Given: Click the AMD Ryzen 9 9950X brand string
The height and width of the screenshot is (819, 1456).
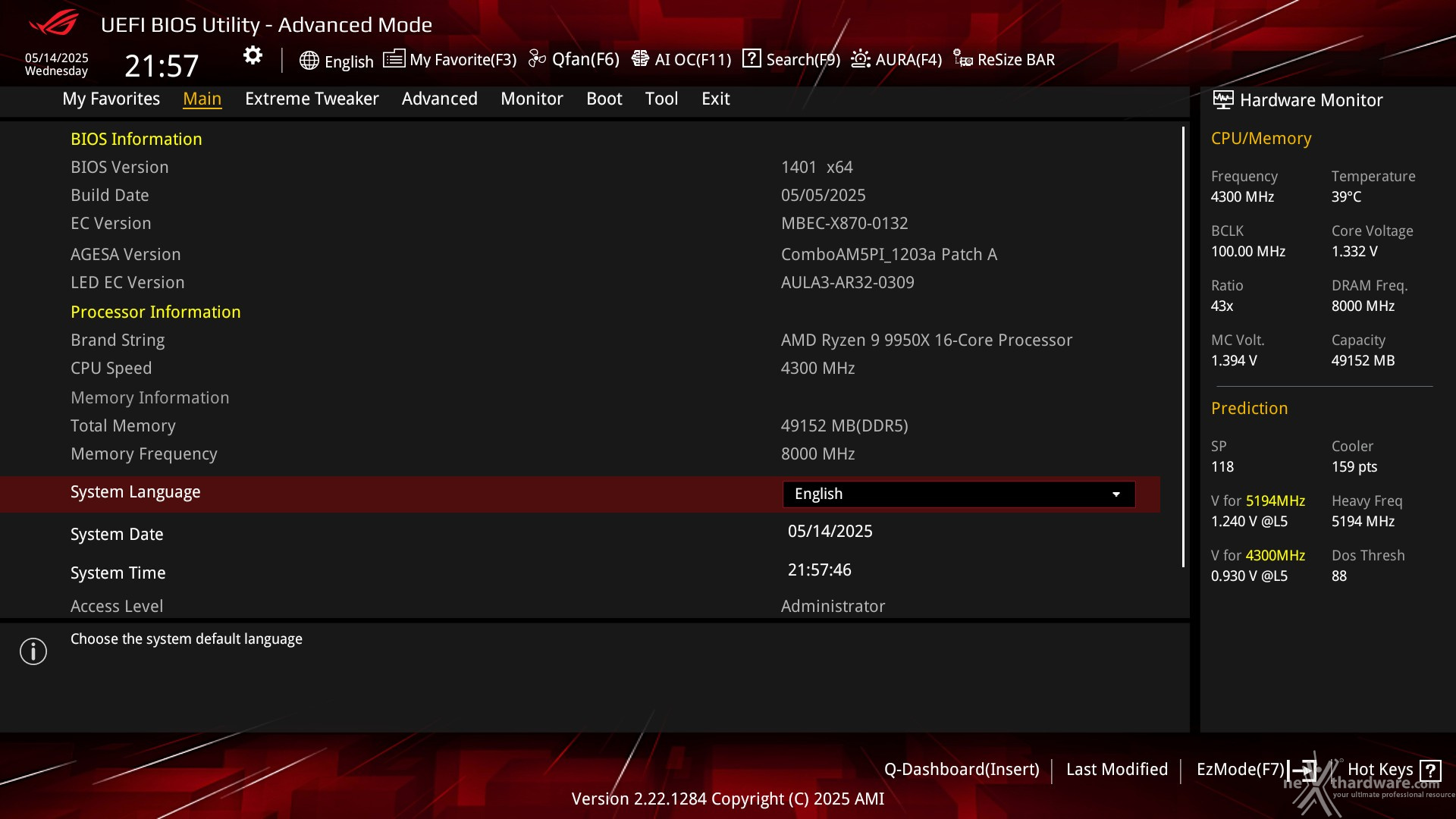Looking at the screenshot, I should click(927, 340).
